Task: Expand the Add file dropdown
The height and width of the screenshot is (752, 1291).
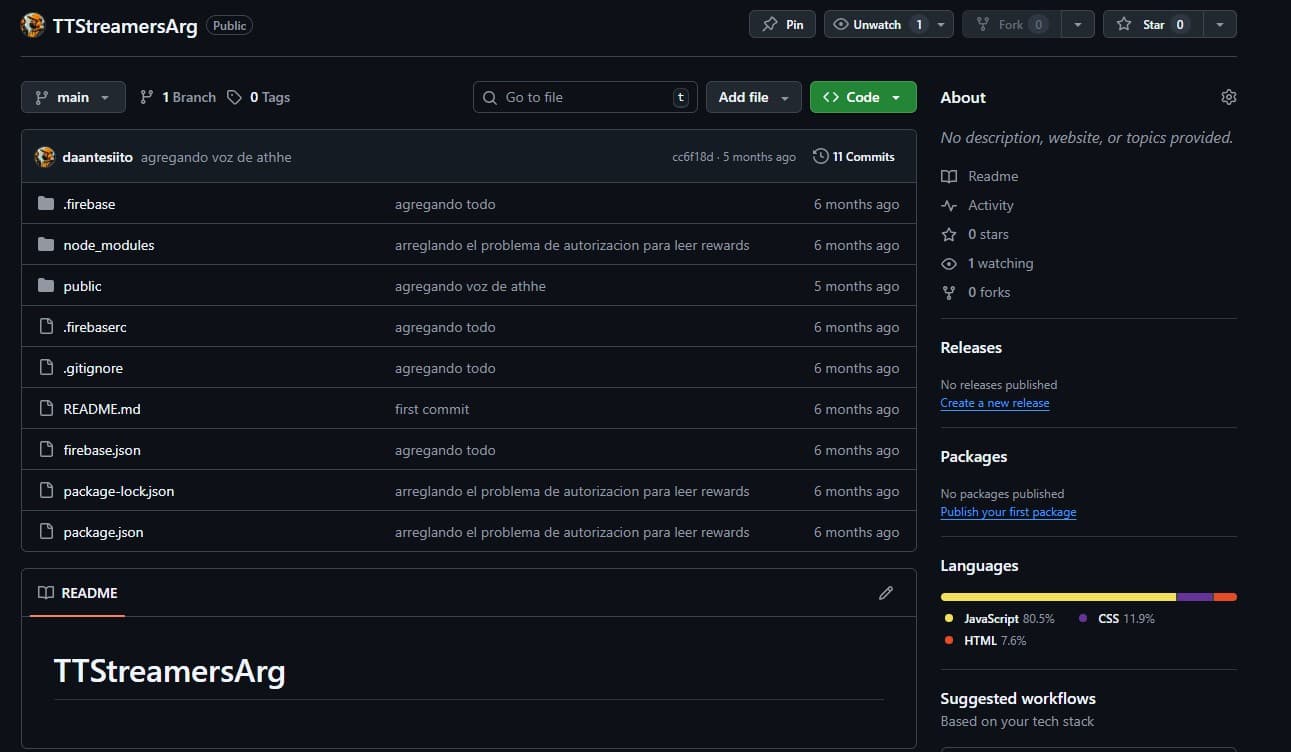Action: tap(753, 97)
